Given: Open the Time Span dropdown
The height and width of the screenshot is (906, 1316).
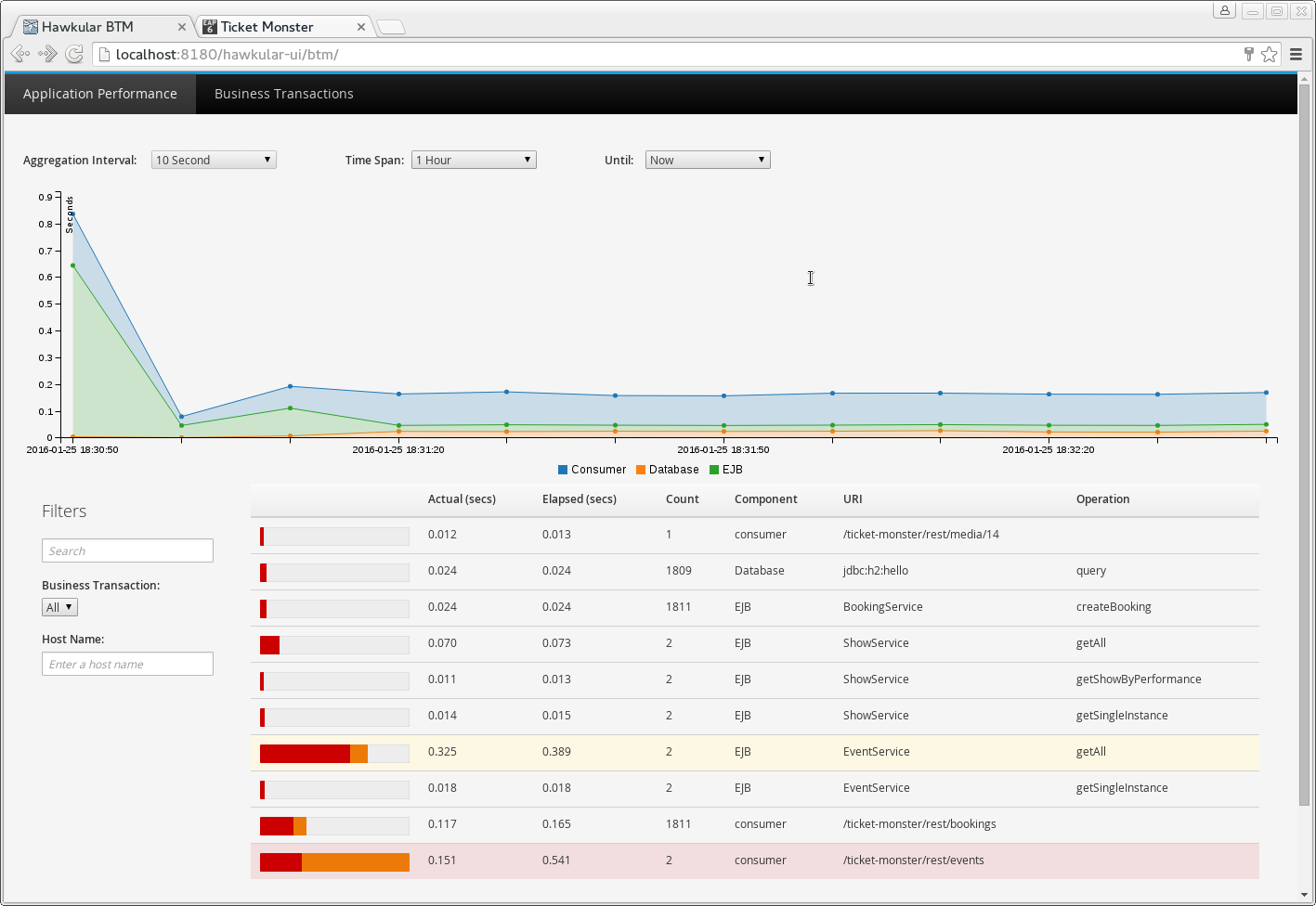Looking at the screenshot, I should click(474, 160).
